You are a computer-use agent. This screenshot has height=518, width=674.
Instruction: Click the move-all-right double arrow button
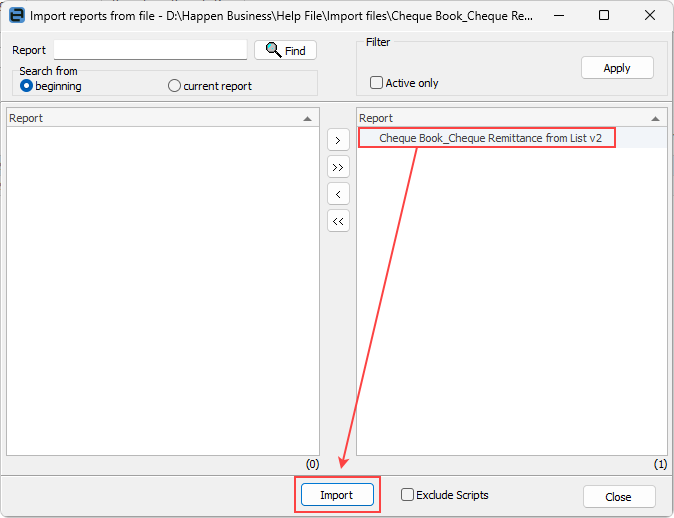(x=338, y=167)
